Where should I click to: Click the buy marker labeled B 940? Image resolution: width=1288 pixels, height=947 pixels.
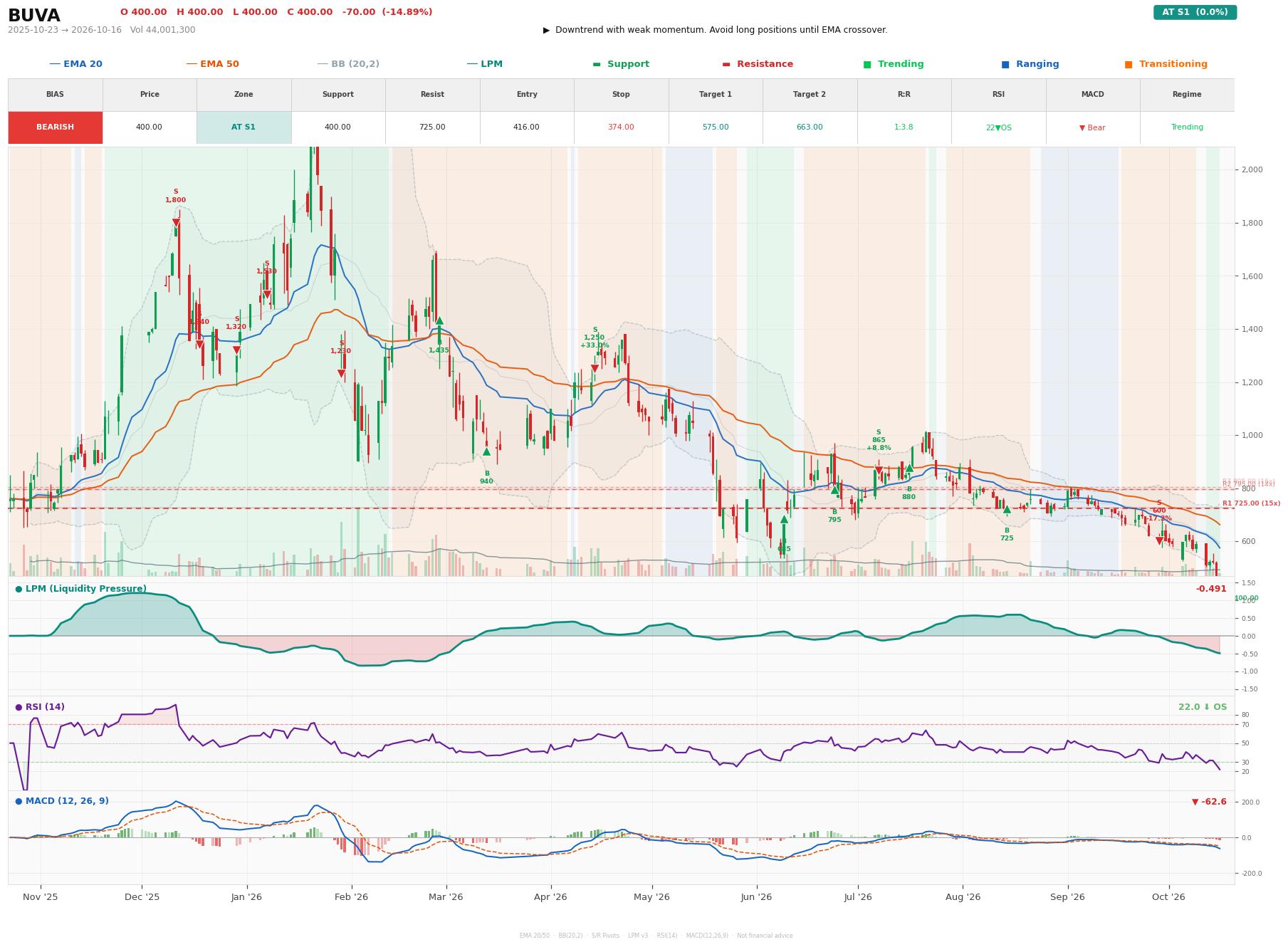(486, 451)
